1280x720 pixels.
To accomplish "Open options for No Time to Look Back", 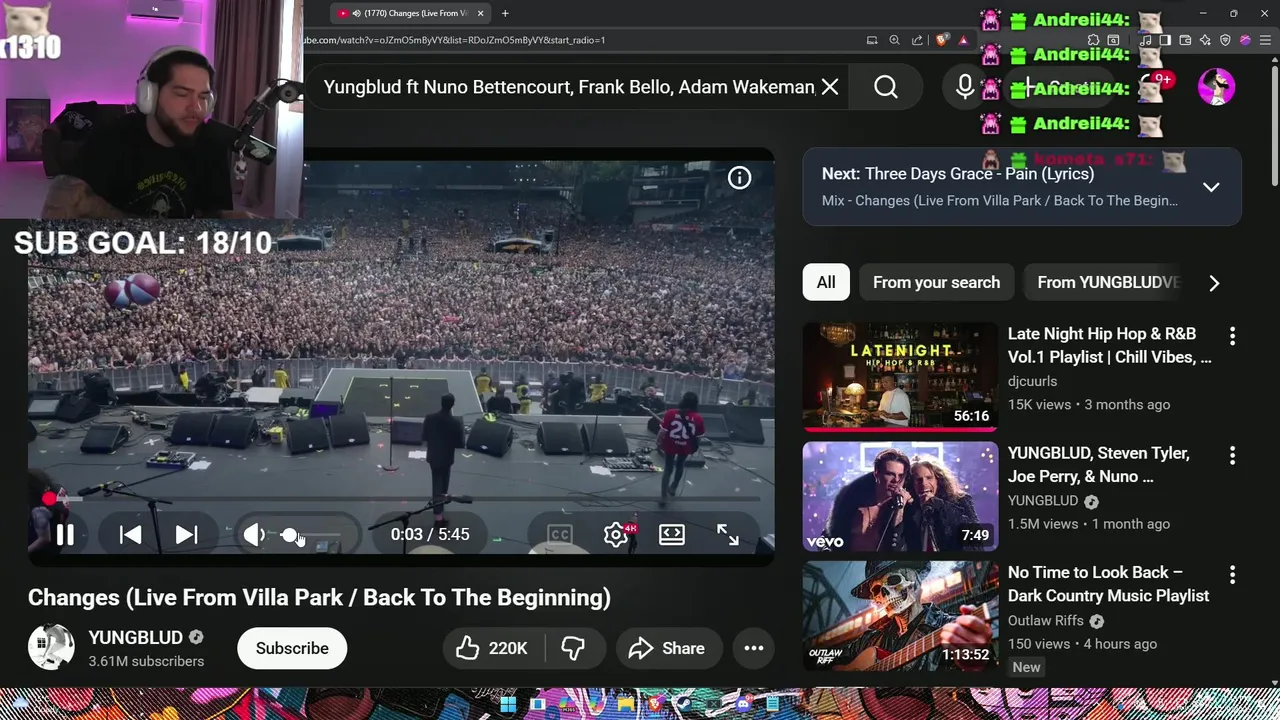I will [x=1232, y=575].
